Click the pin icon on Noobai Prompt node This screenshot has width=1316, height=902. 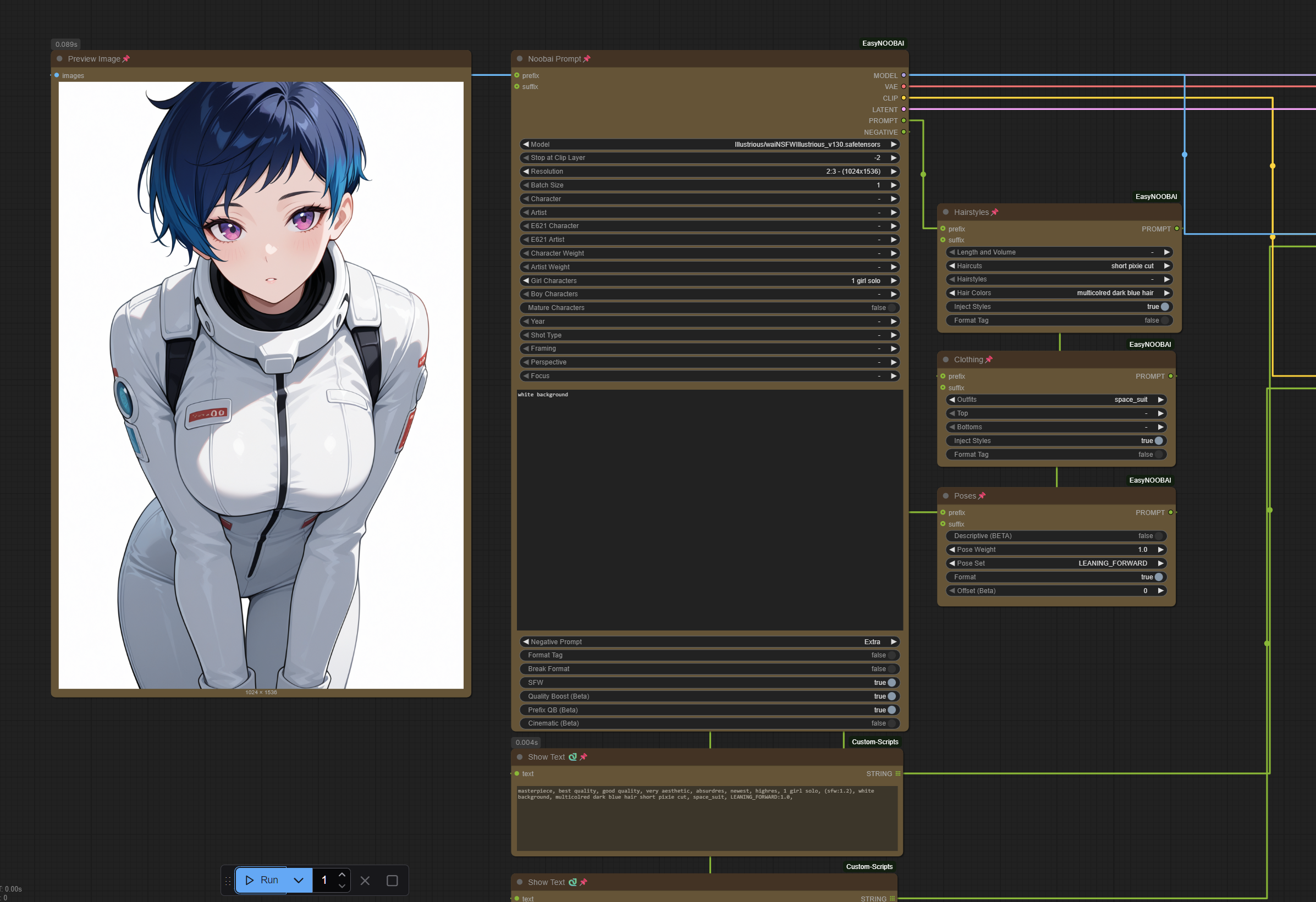(587, 59)
